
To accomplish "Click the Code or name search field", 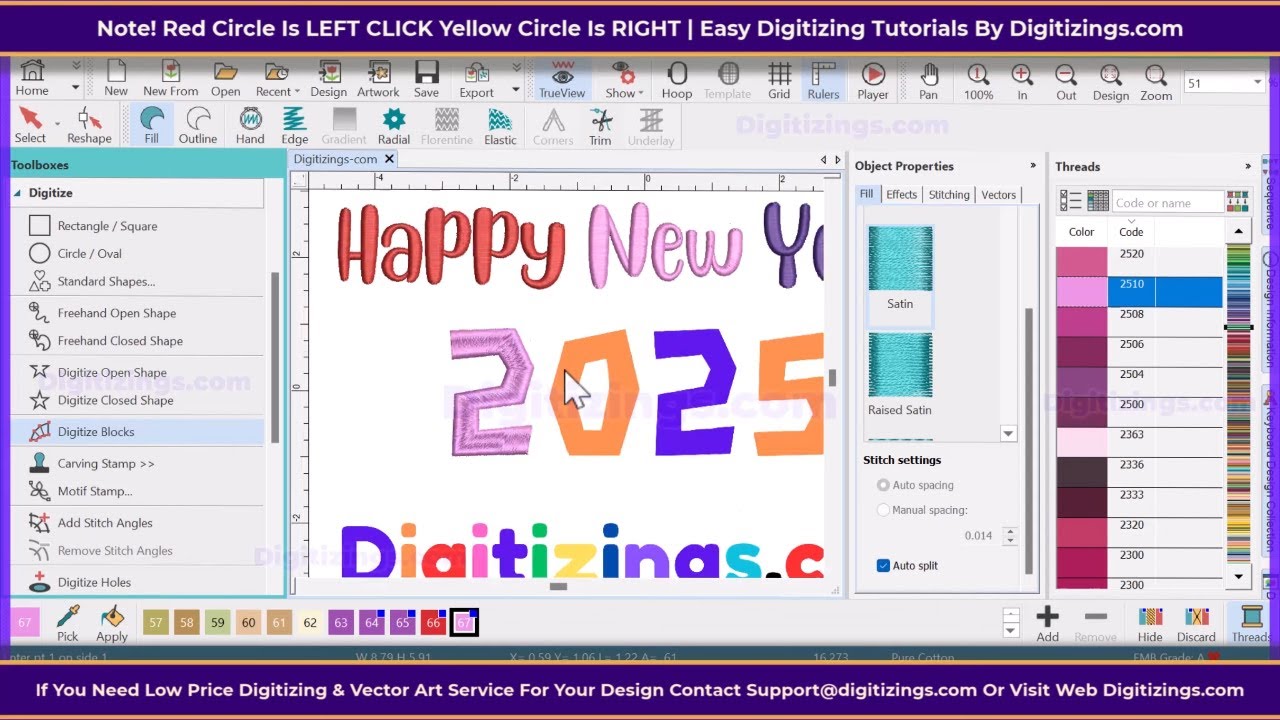I will pyautogui.click(x=1168, y=202).
